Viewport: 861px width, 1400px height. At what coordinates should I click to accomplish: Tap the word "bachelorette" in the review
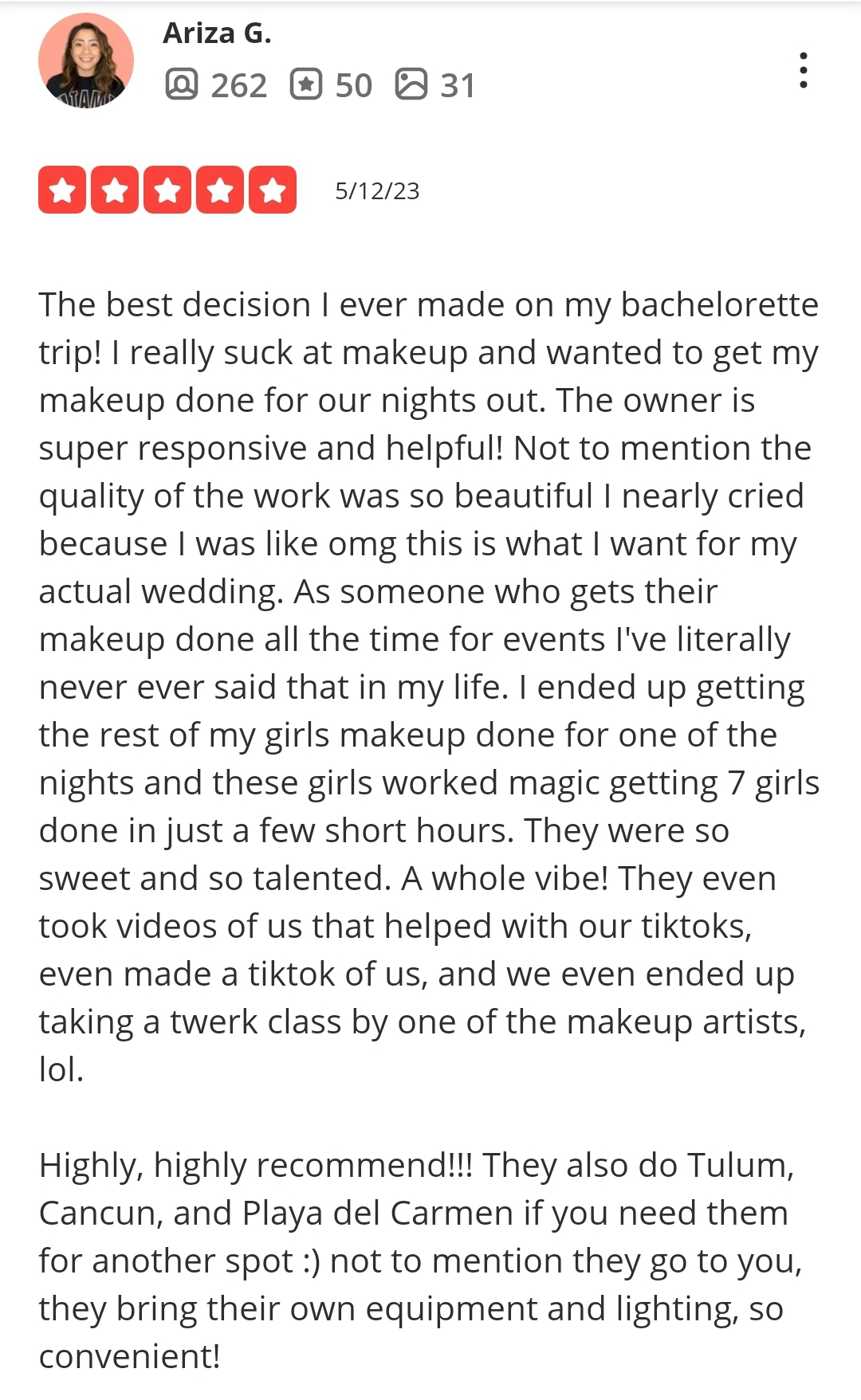719,304
